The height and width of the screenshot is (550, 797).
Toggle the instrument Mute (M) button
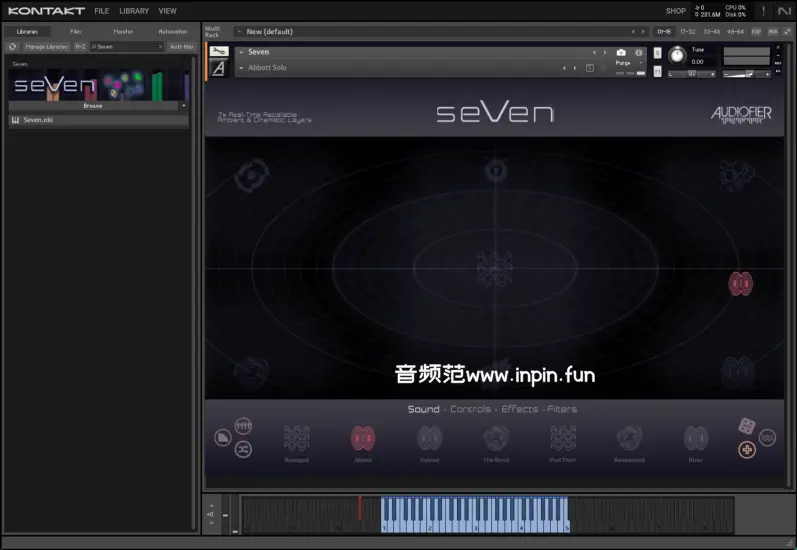657,72
